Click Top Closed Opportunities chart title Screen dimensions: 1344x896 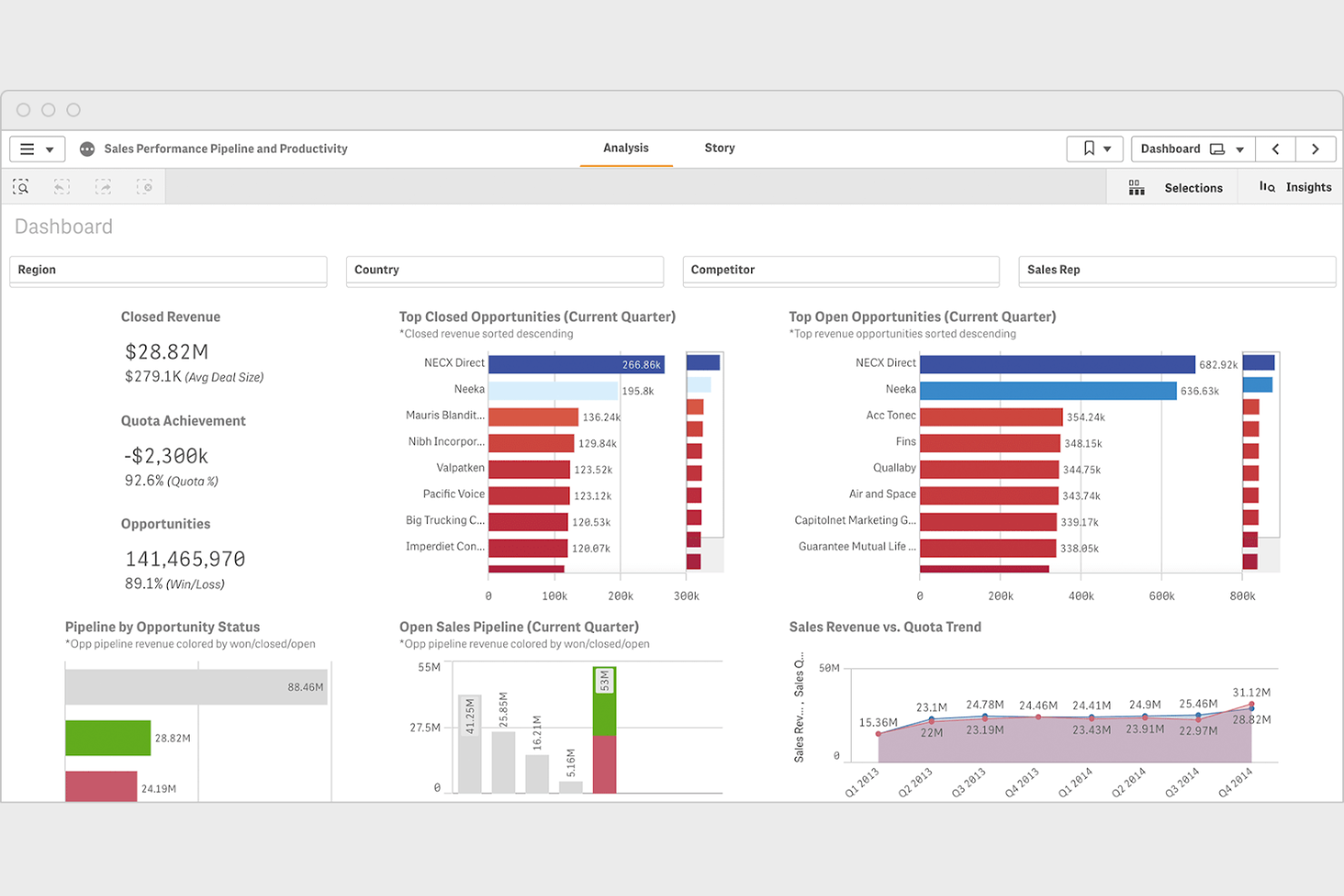538,317
